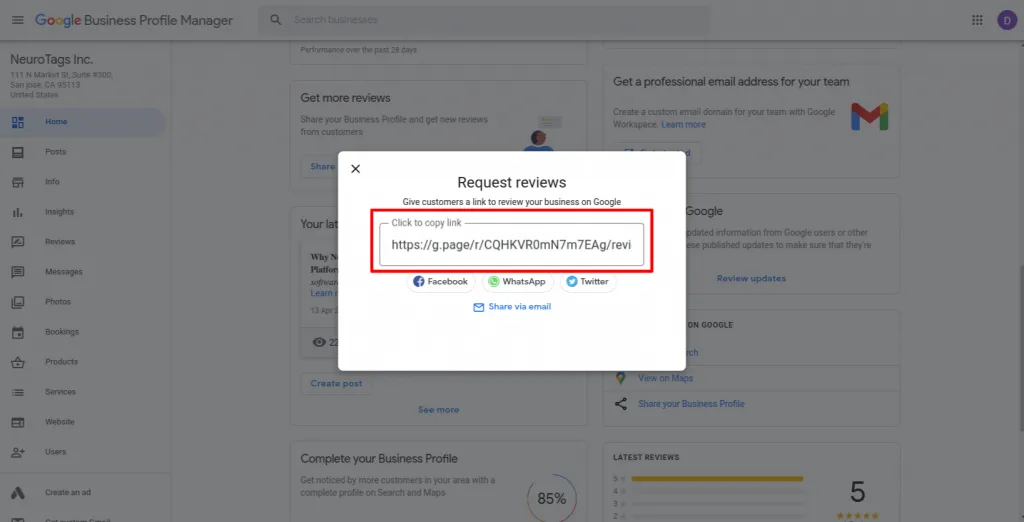Click the Posts sidebar icon

coord(18,152)
